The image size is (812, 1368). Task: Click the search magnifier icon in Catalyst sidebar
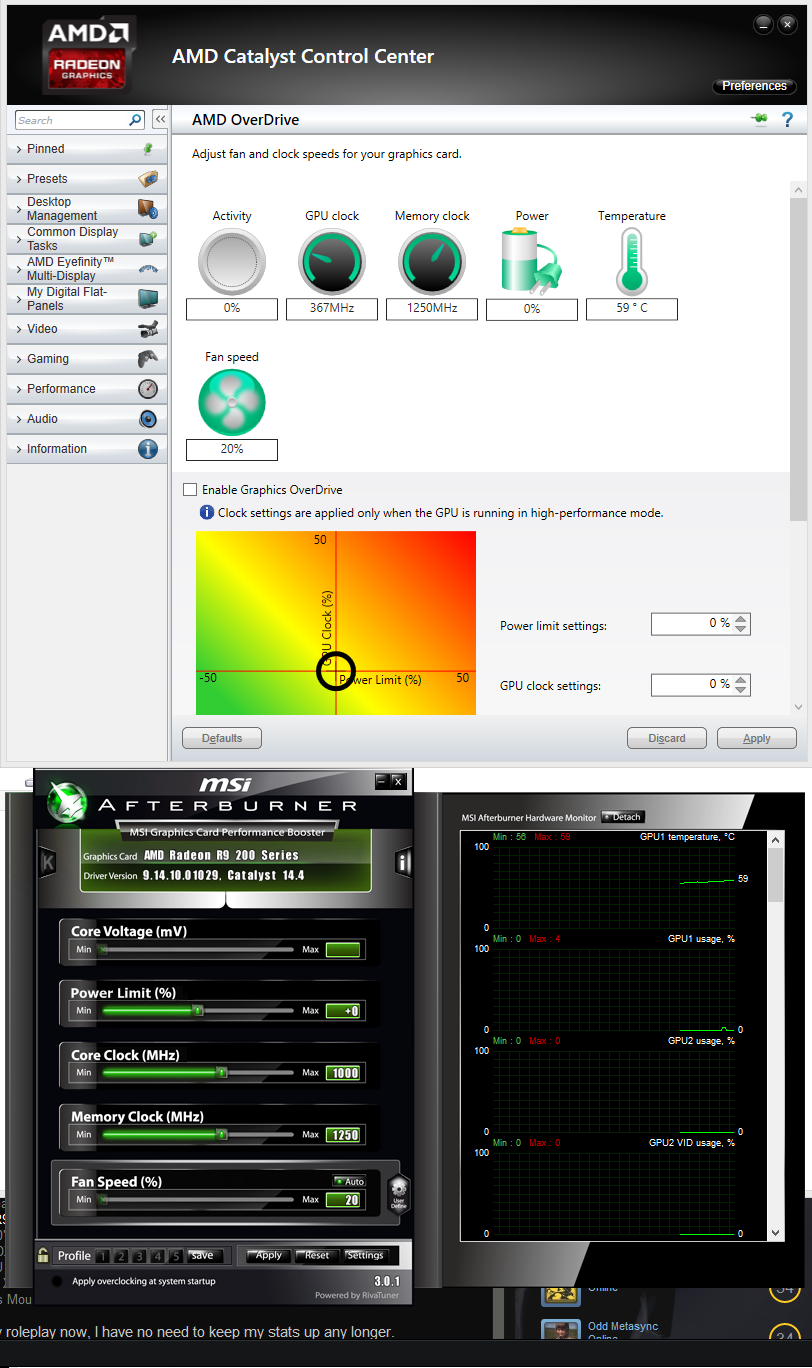coord(136,120)
